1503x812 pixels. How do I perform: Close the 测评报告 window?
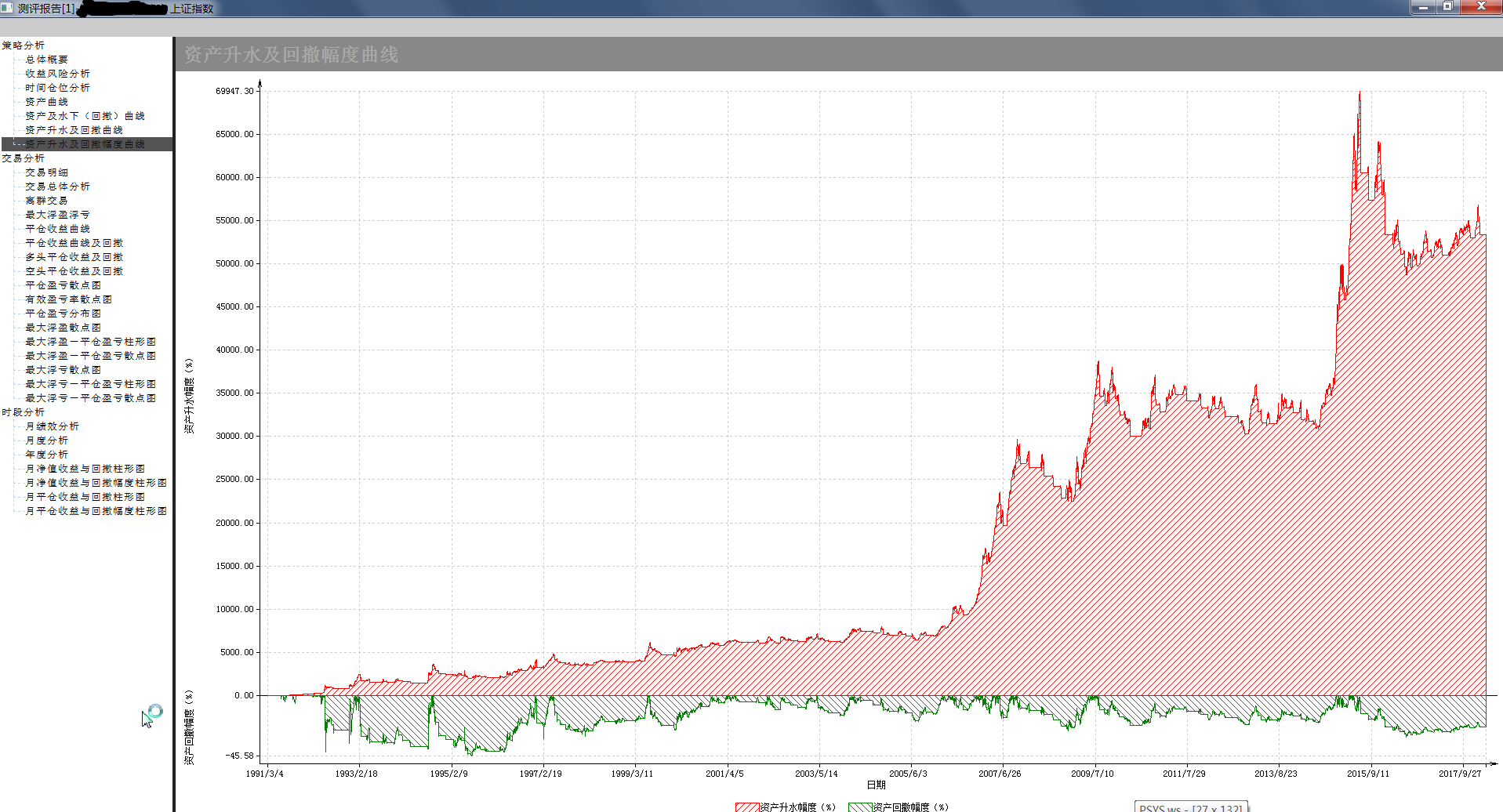1480,7
